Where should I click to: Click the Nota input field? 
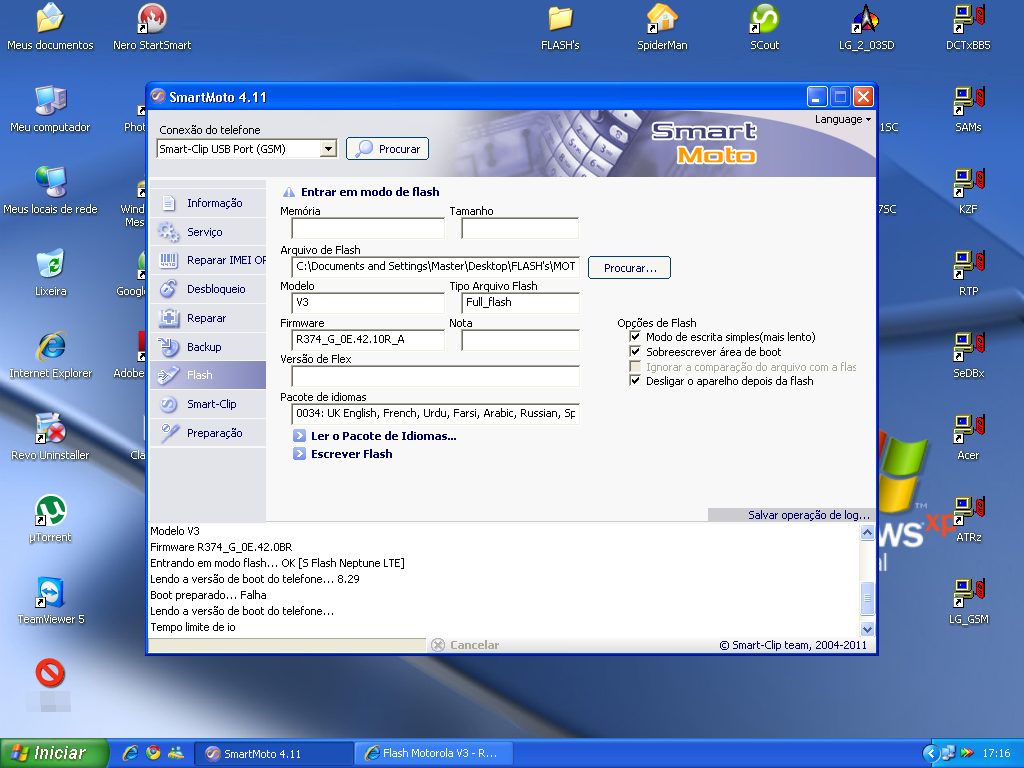tap(520, 340)
